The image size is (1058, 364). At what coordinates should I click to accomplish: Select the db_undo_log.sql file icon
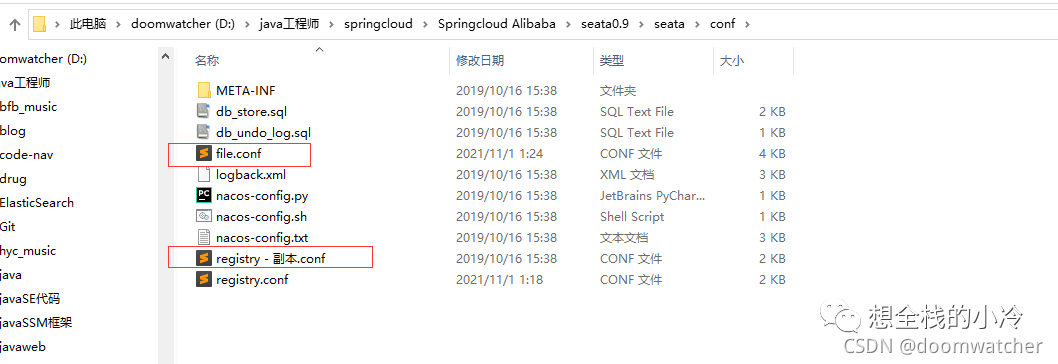click(204, 132)
